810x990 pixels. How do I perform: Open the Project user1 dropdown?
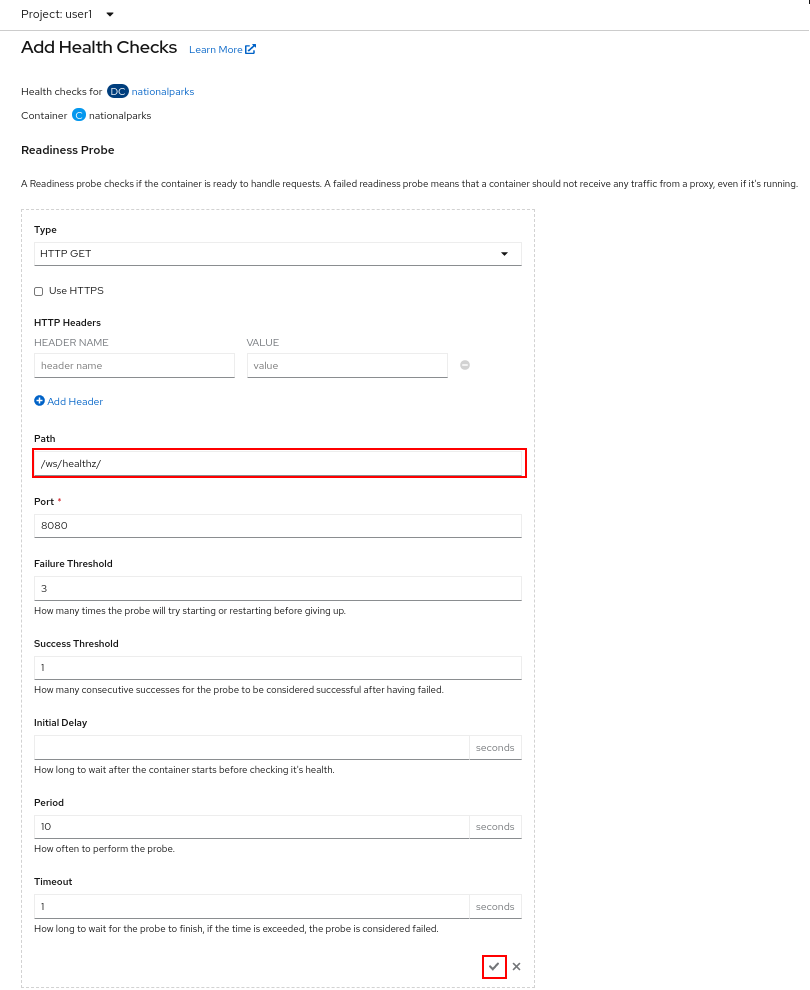[x=68, y=14]
